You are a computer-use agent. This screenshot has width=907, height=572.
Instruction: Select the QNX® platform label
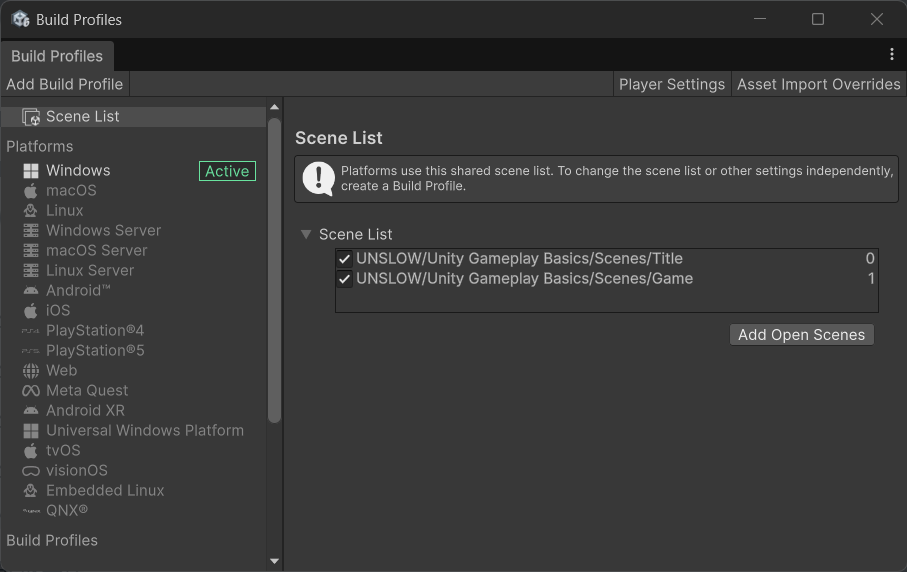[x=67, y=511]
